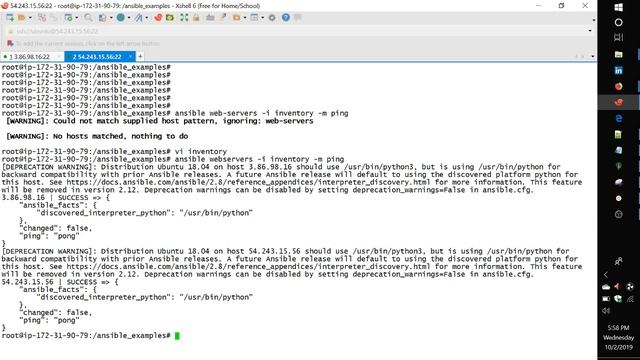Click the Session Properties toolbar icon
The width and height of the screenshot is (640, 360).
point(68,18)
